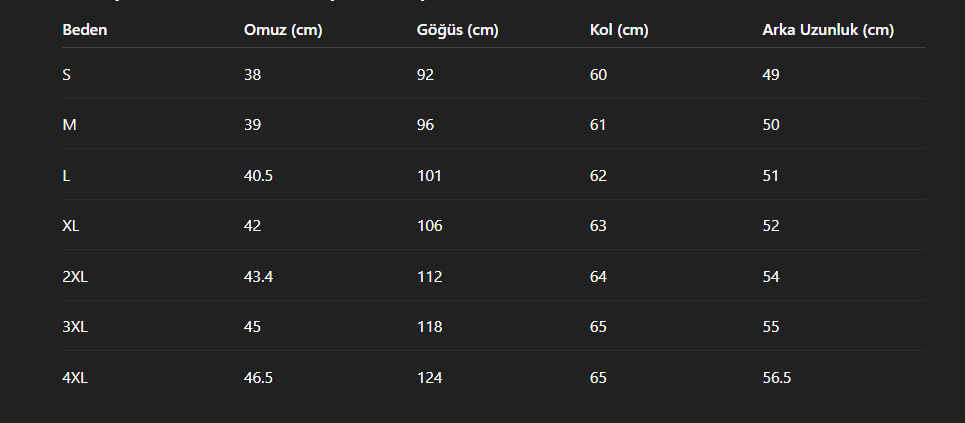Click shoulder value 40.5 for size L
Image resolution: width=965 pixels, height=423 pixels.
click(258, 175)
